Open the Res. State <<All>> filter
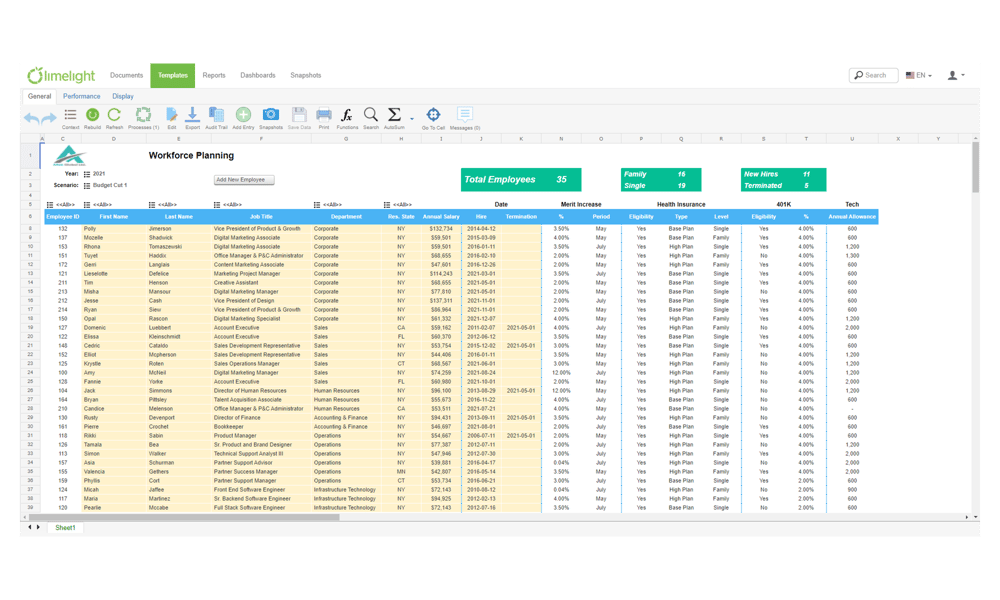Viewport: 1000px width, 600px height. pyautogui.click(x=397, y=205)
